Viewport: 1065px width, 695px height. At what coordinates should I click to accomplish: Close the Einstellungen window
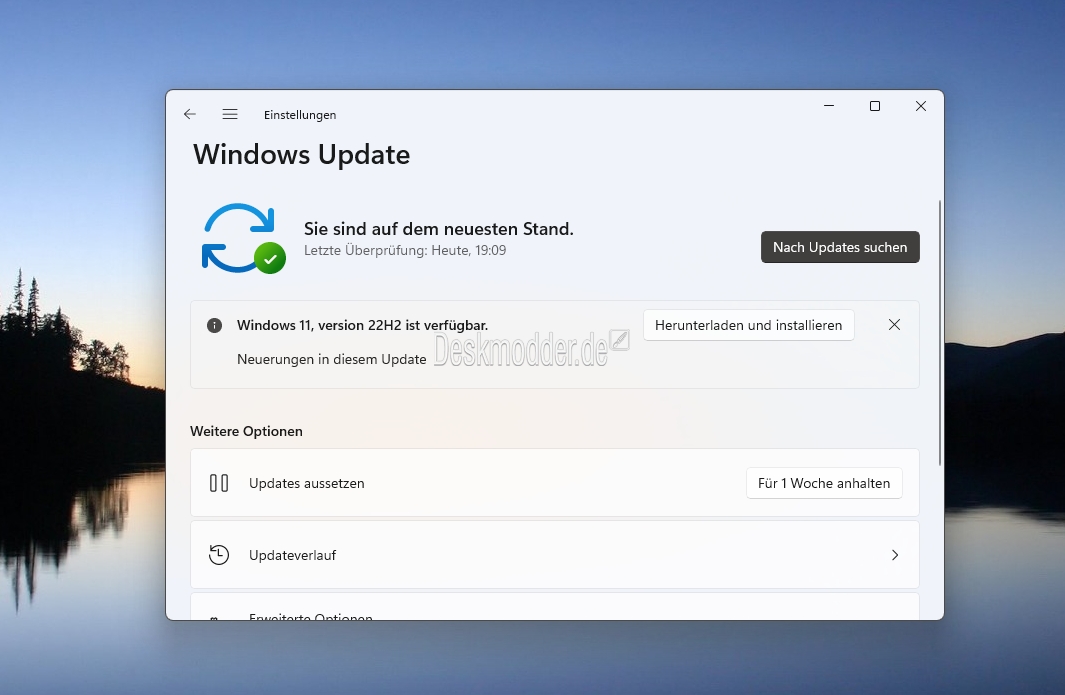pyautogui.click(x=920, y=106)
